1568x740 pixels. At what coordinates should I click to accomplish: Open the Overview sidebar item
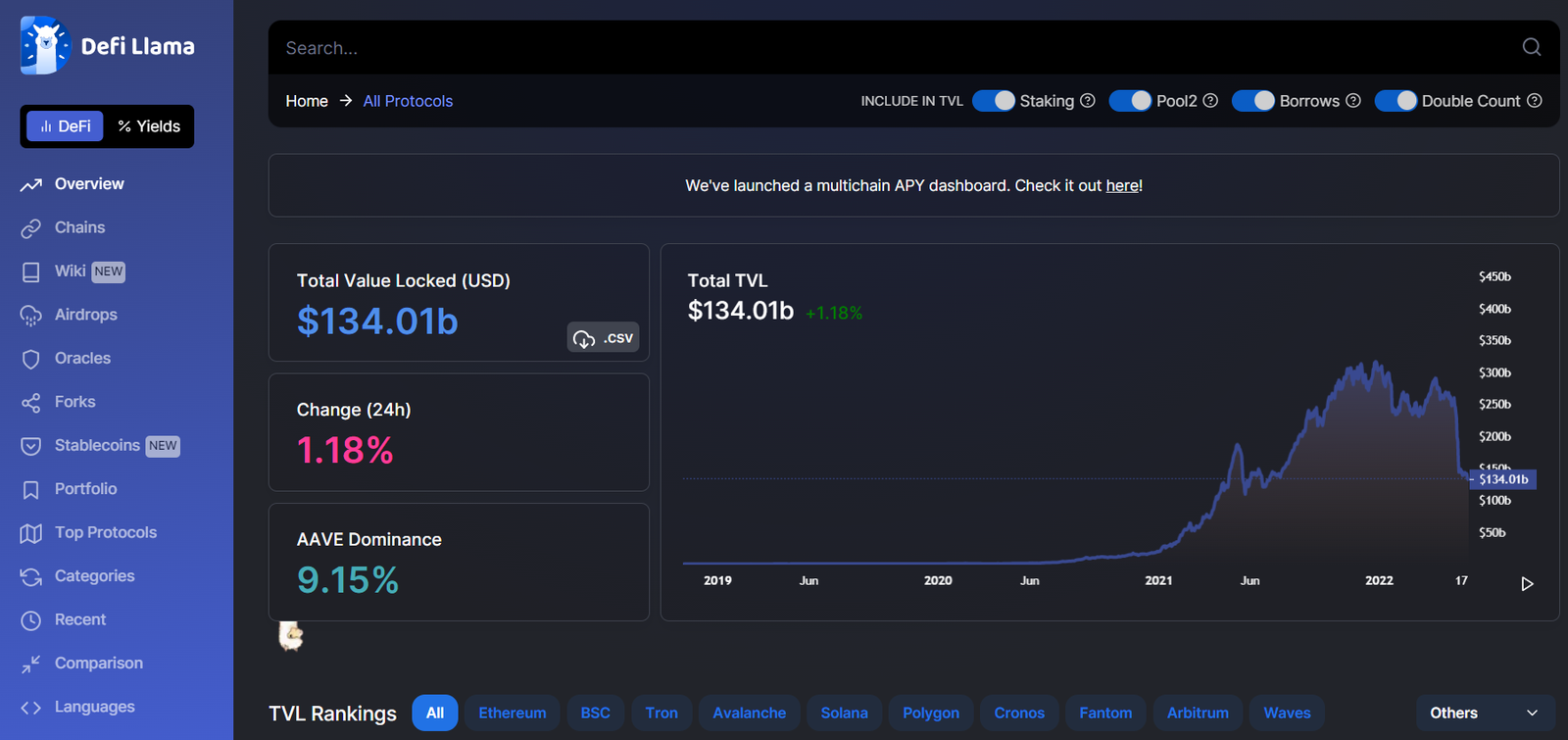73,184
